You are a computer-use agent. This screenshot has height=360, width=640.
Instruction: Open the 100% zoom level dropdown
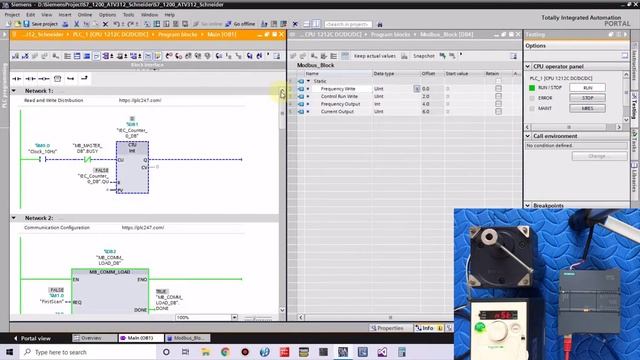[234, 317]
